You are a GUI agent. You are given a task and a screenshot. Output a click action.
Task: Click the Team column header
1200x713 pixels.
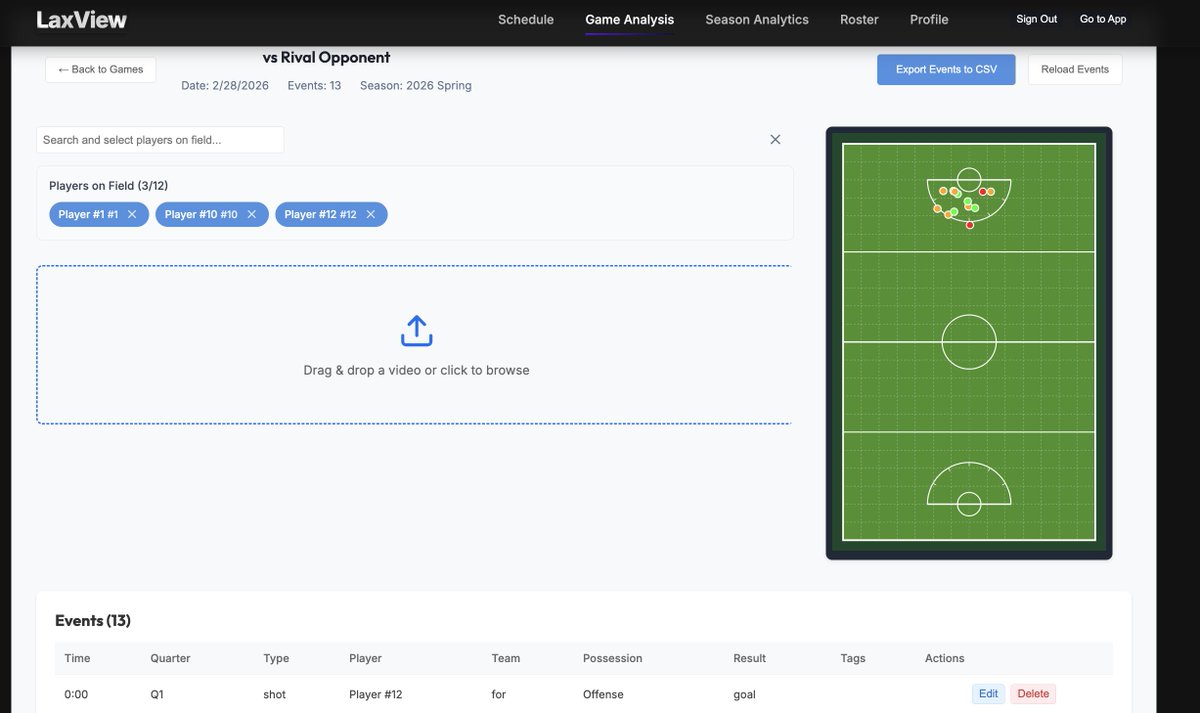(x=506, y=658)
